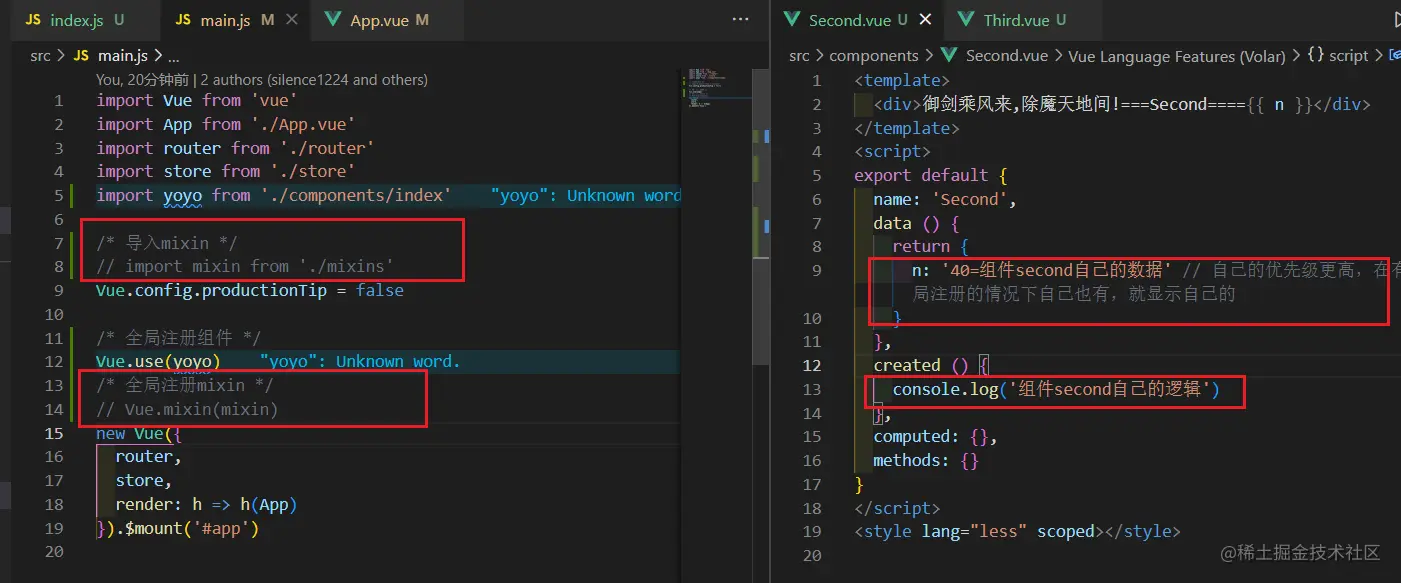
Task: Click the "data () {" method line
Action: (x=916, y=223)
